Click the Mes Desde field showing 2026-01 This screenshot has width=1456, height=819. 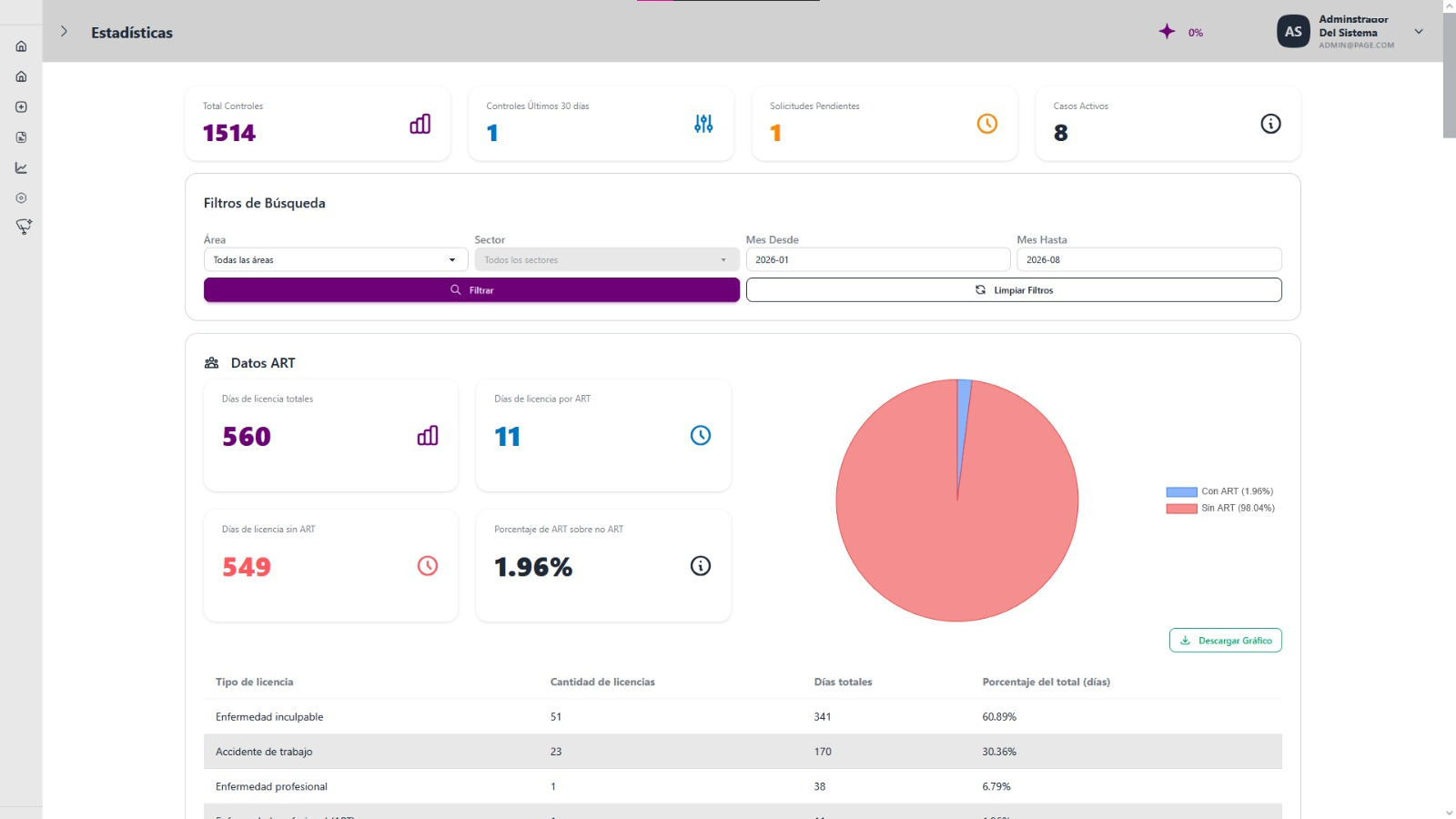tap(878, 260)
